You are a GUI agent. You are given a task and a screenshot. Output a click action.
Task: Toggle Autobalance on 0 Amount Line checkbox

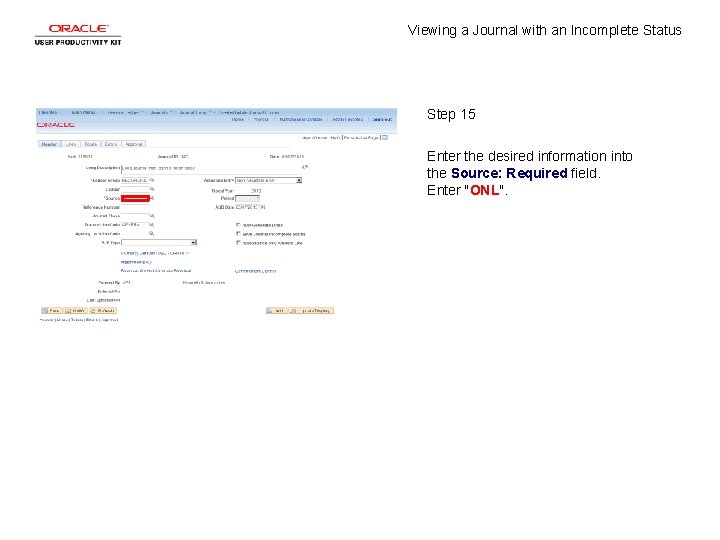click(238, 242)
